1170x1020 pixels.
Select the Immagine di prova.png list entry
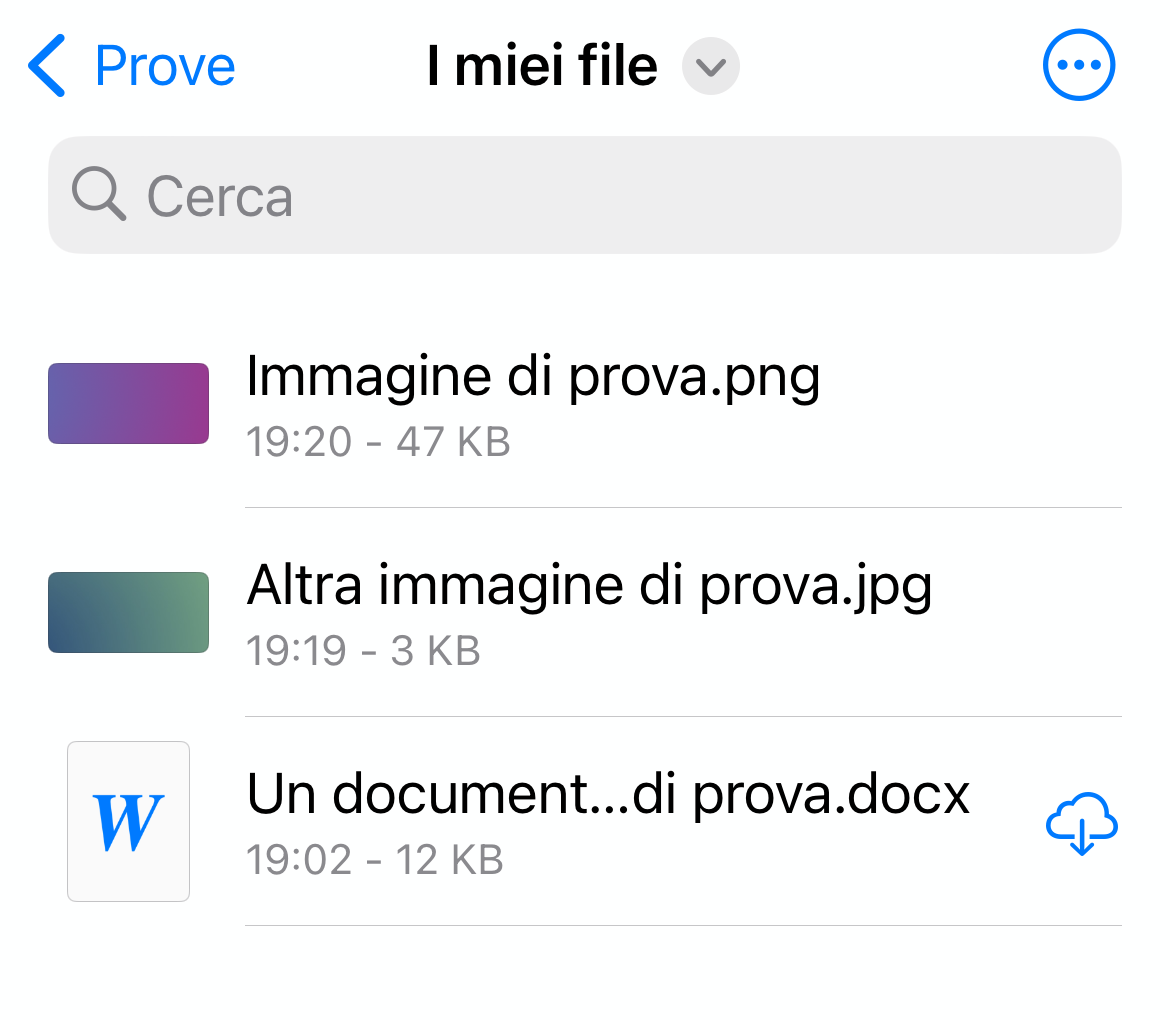coord(535,403)
